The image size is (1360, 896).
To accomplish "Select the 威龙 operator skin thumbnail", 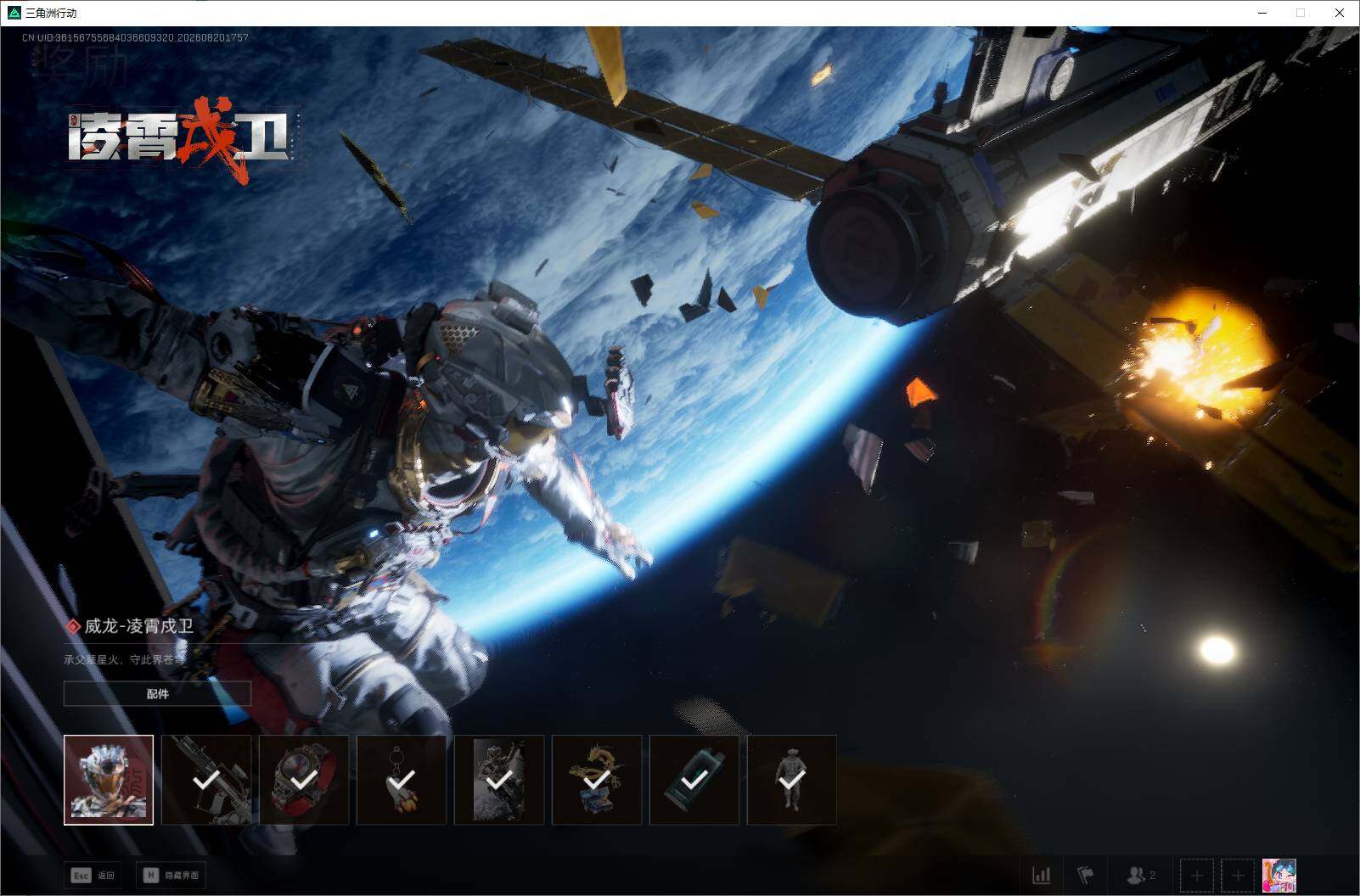I will (109, 780).
